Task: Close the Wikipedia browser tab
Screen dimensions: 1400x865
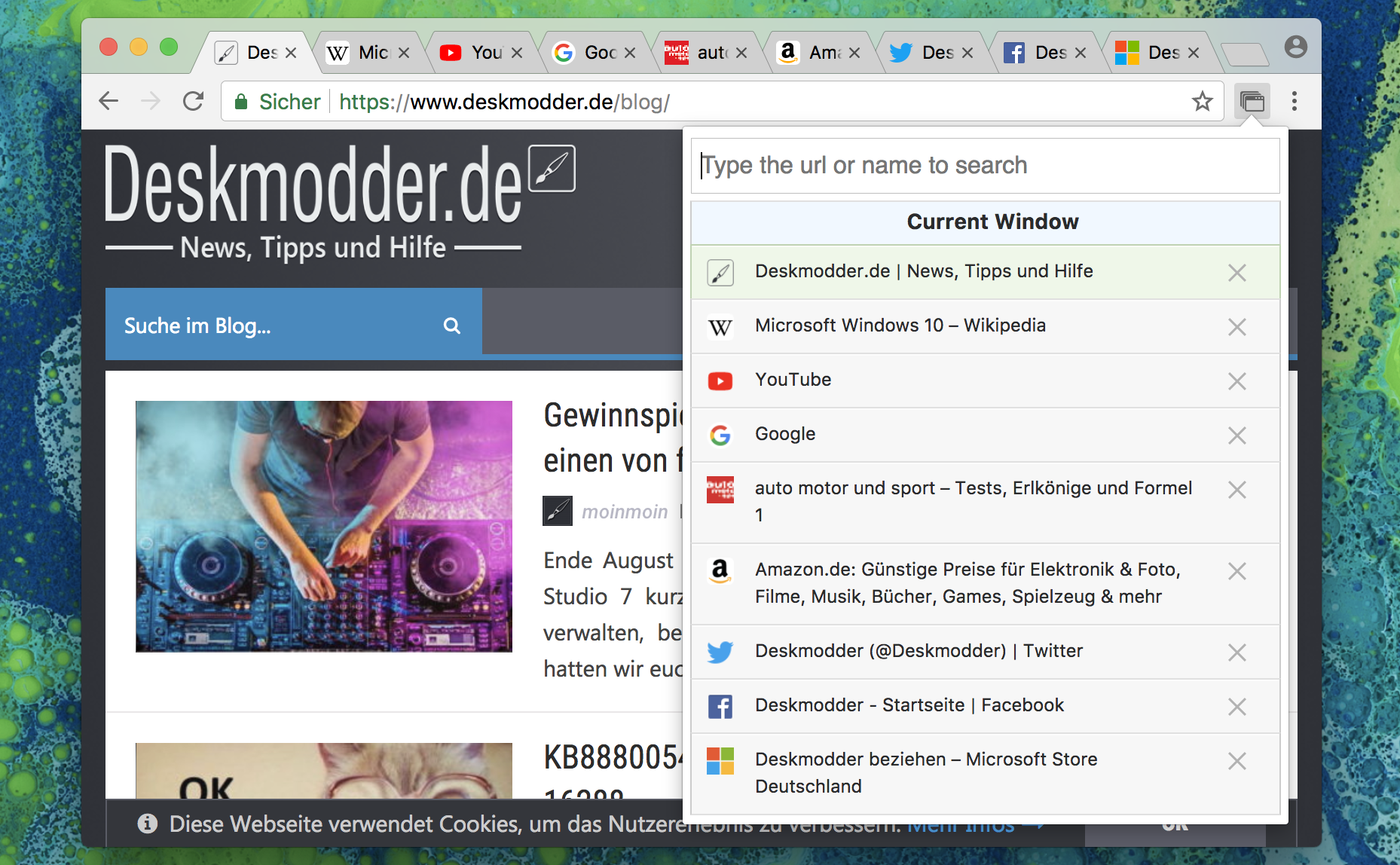Action: [x=404, y=53]
